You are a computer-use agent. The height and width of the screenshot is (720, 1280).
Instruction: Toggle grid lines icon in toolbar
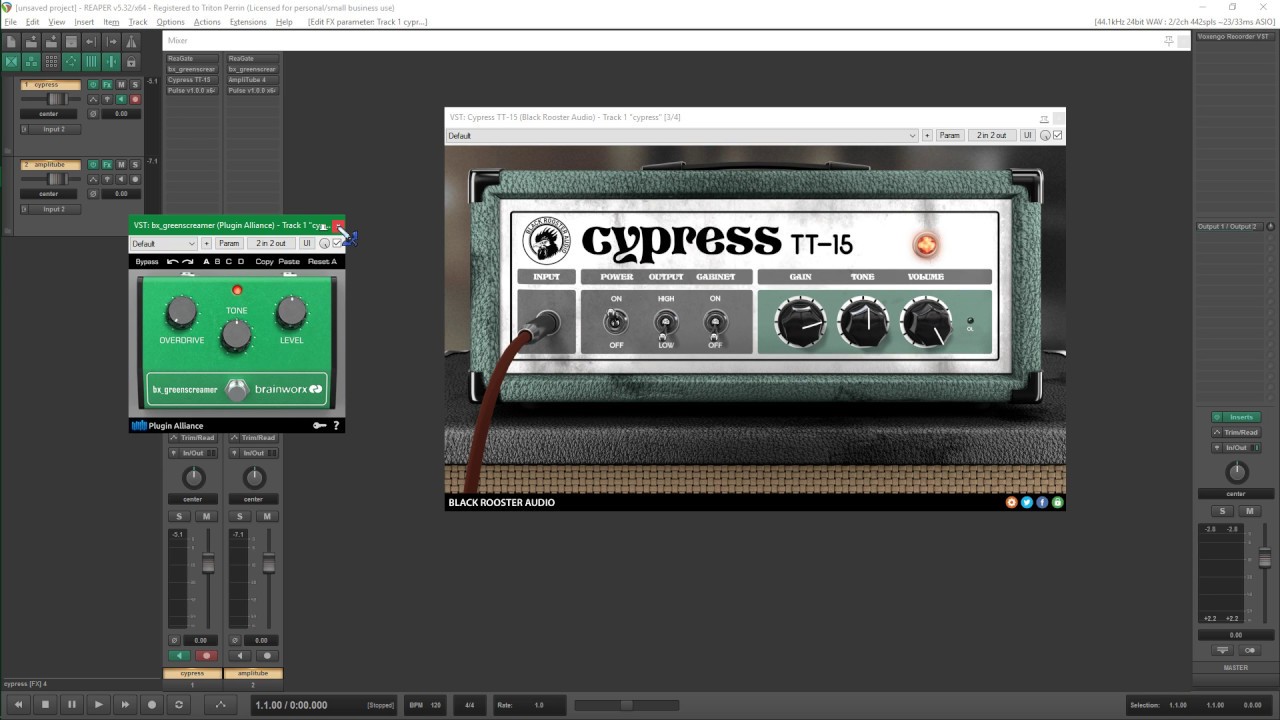[x=91, y=62]
